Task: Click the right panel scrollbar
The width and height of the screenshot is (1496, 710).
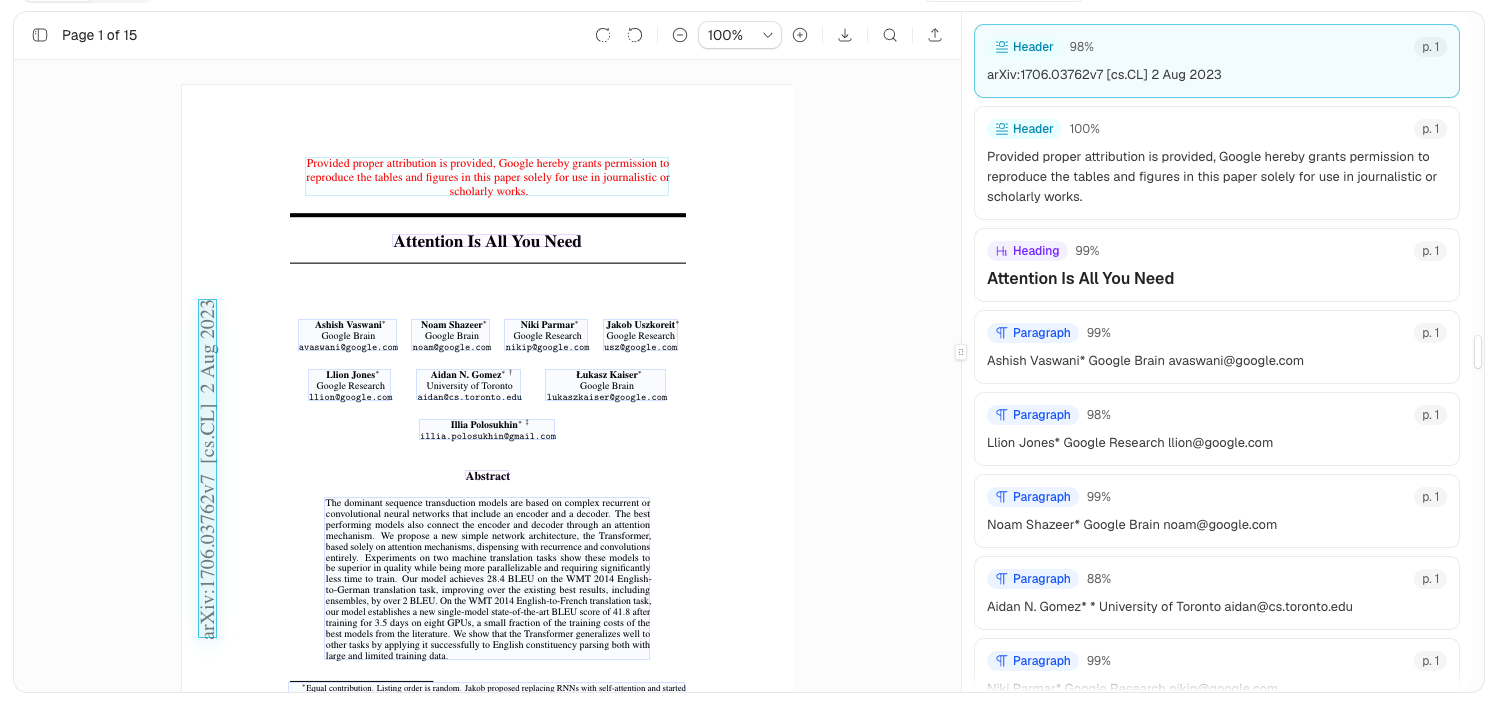Action: 1478,352
